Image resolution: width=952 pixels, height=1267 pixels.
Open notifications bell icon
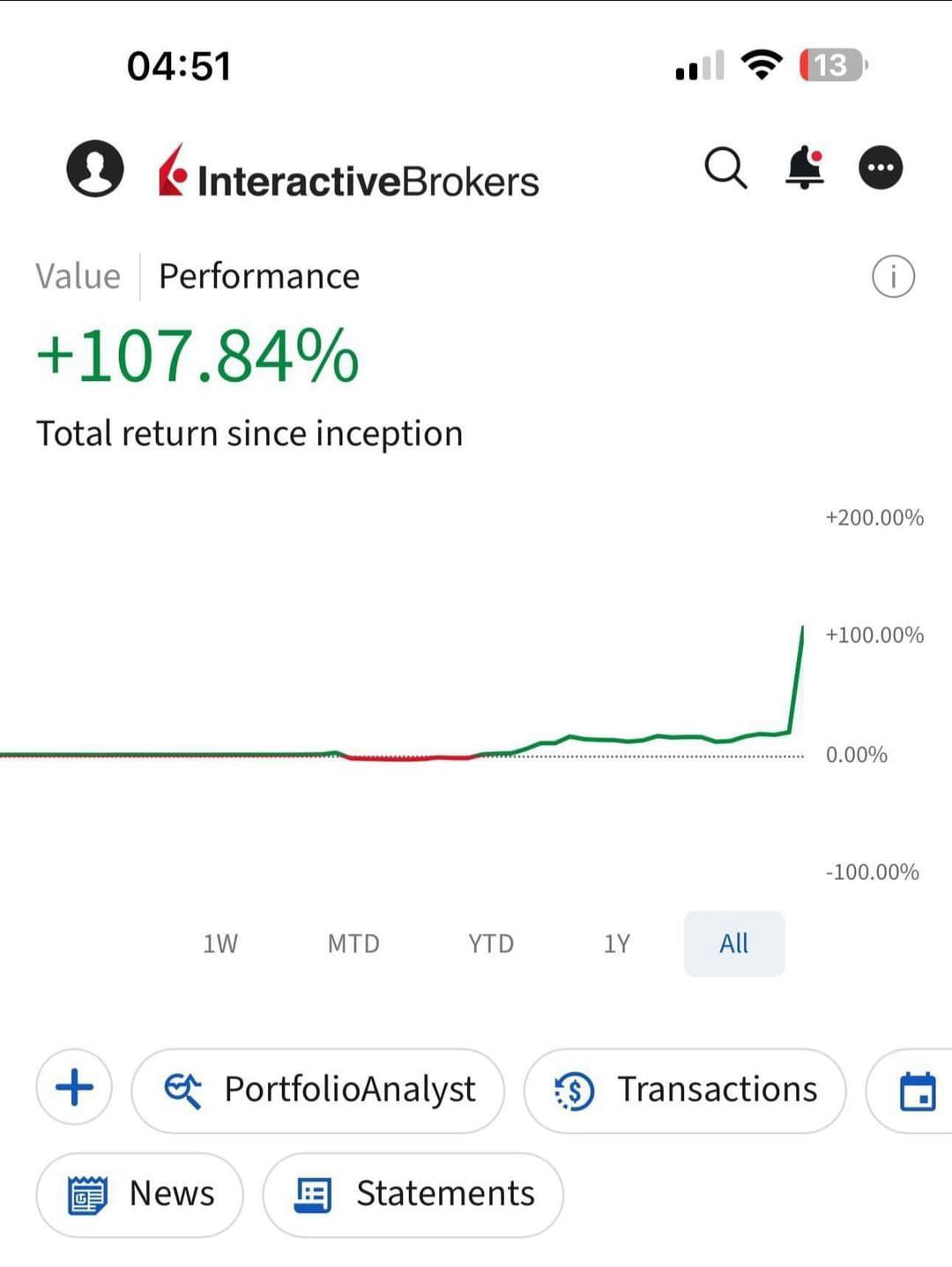(805, 168)
